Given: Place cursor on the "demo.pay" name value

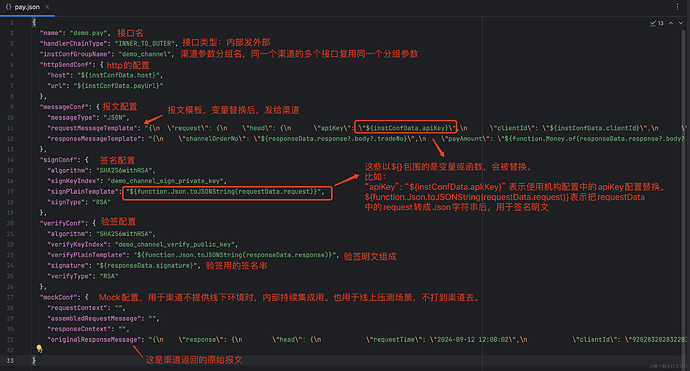Looking at the screenshot, I should point(88,33).
